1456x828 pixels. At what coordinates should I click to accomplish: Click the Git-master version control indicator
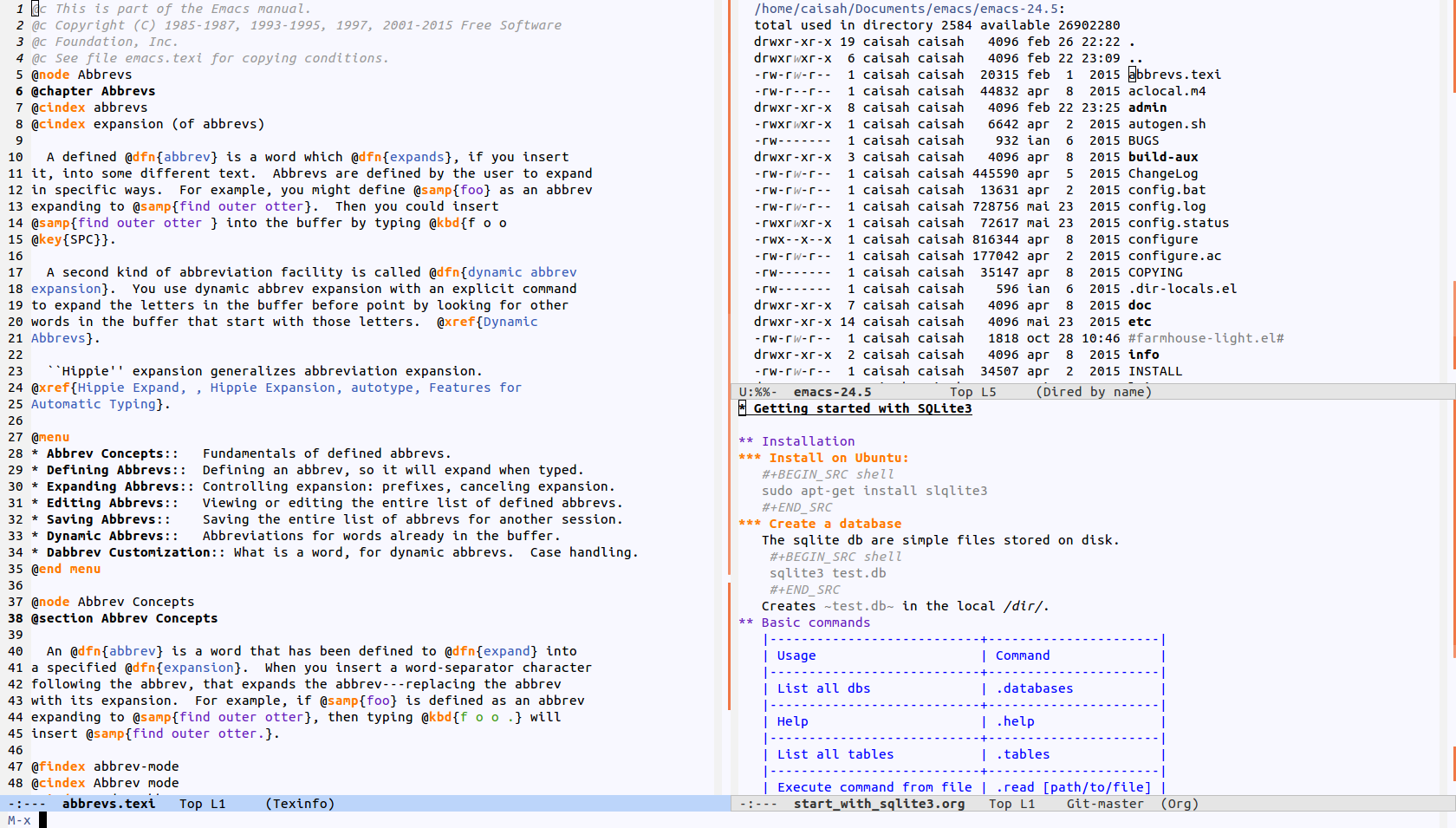pos(1105,804)
